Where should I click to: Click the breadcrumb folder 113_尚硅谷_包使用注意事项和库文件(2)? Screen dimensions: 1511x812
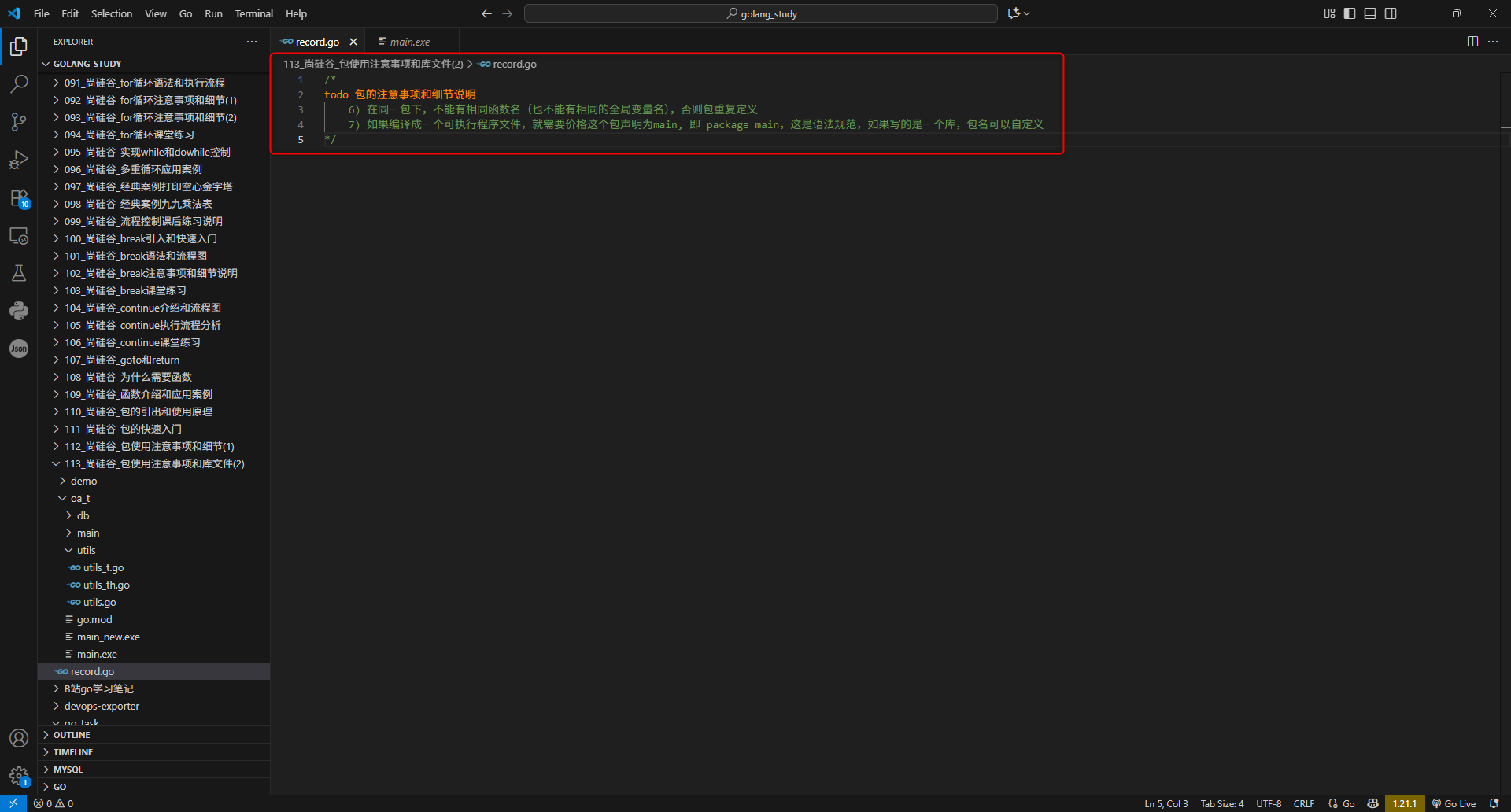373,64
